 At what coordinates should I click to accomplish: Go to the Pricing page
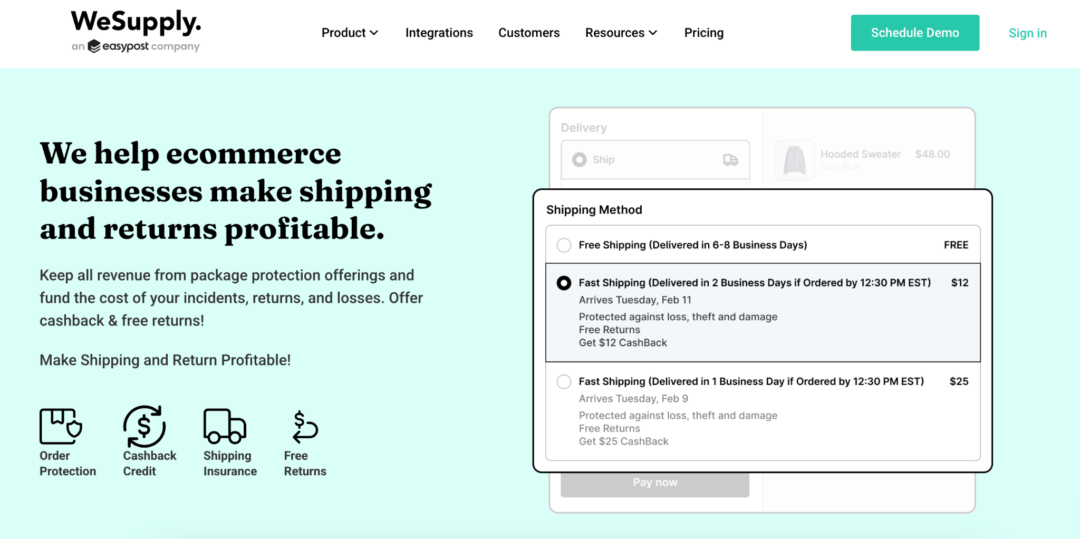click(704, 32)
